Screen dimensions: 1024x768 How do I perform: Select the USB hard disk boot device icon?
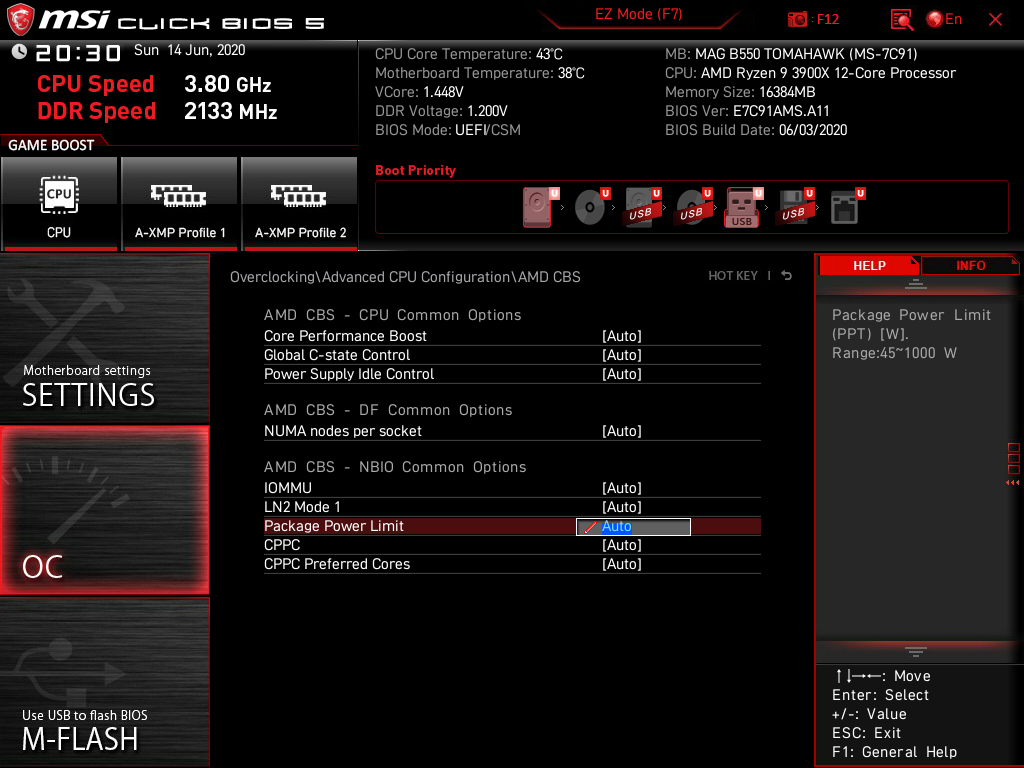coord(641,207)
